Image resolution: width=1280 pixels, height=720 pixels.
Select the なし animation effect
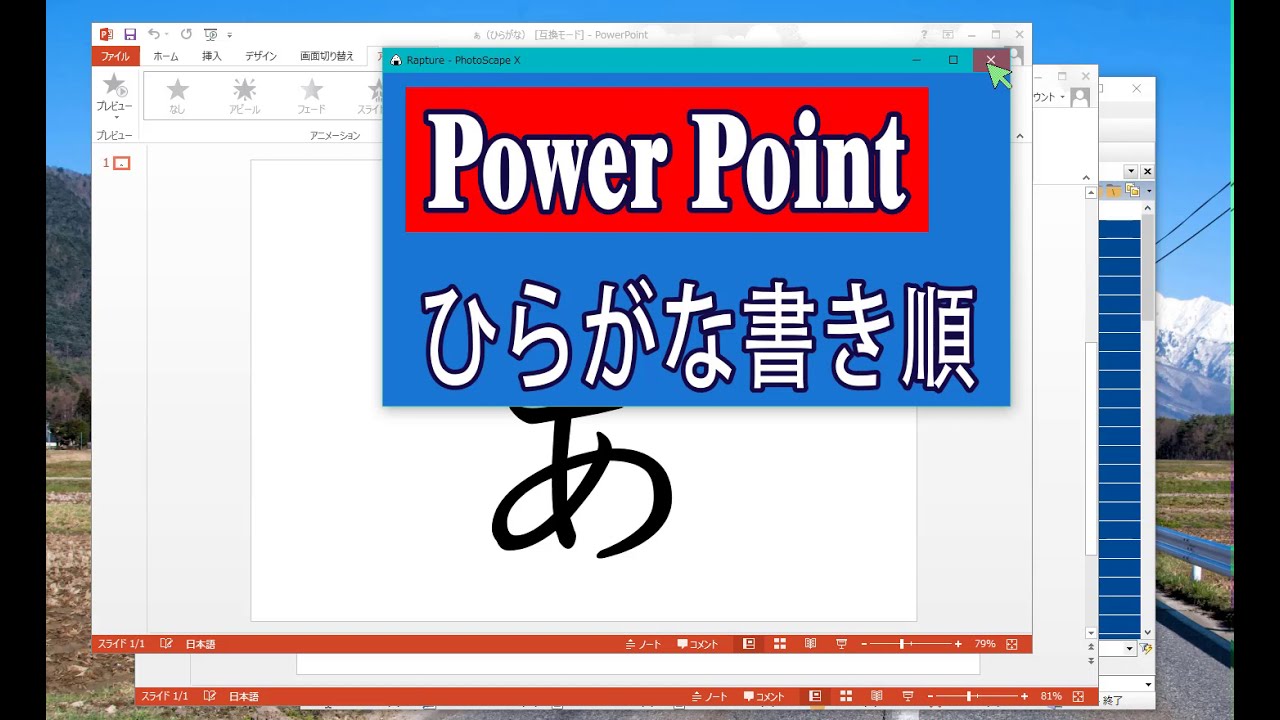[x=177, y=96]
